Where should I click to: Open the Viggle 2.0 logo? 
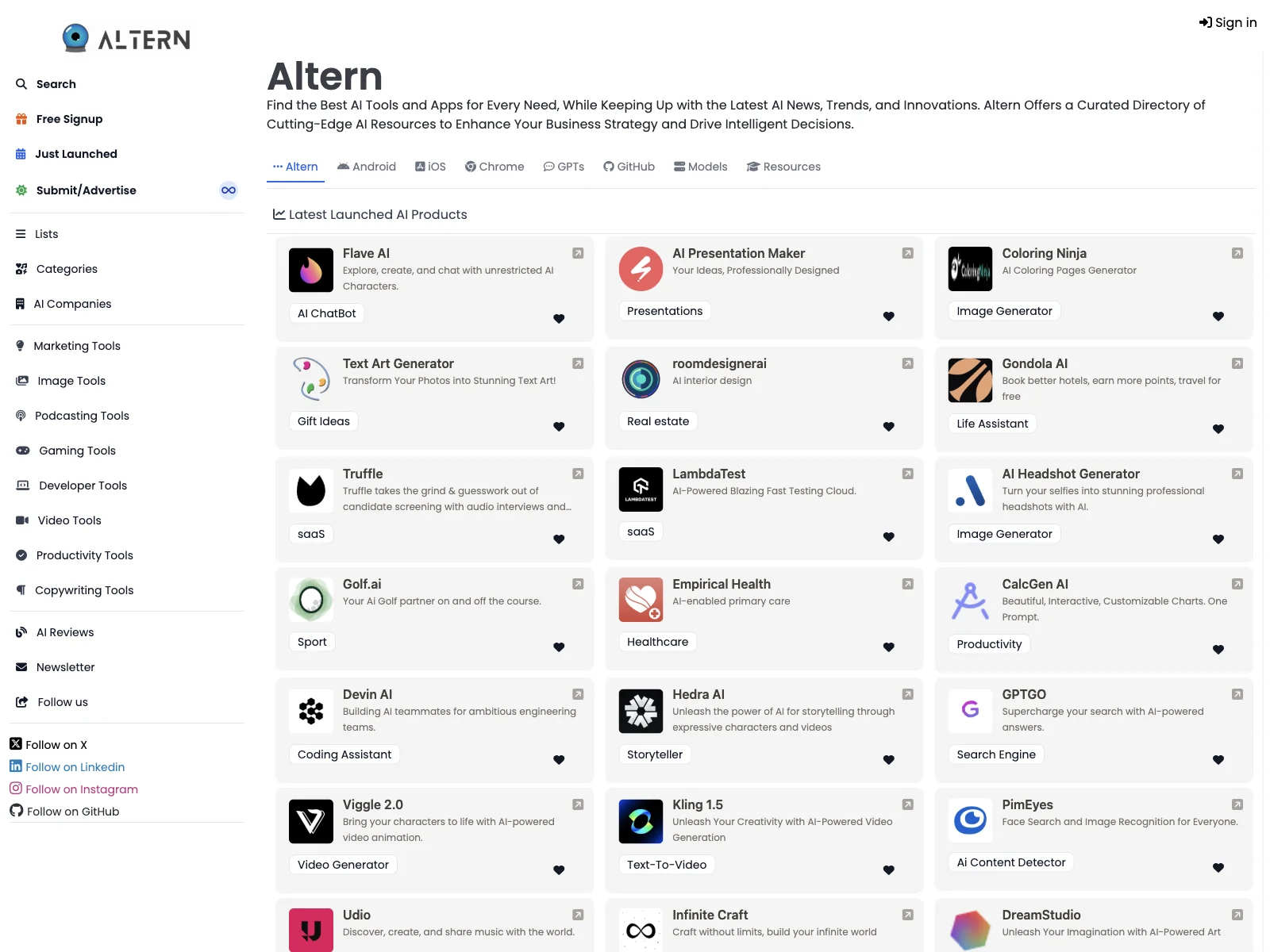pyautogui.click(x=311, y=822)
